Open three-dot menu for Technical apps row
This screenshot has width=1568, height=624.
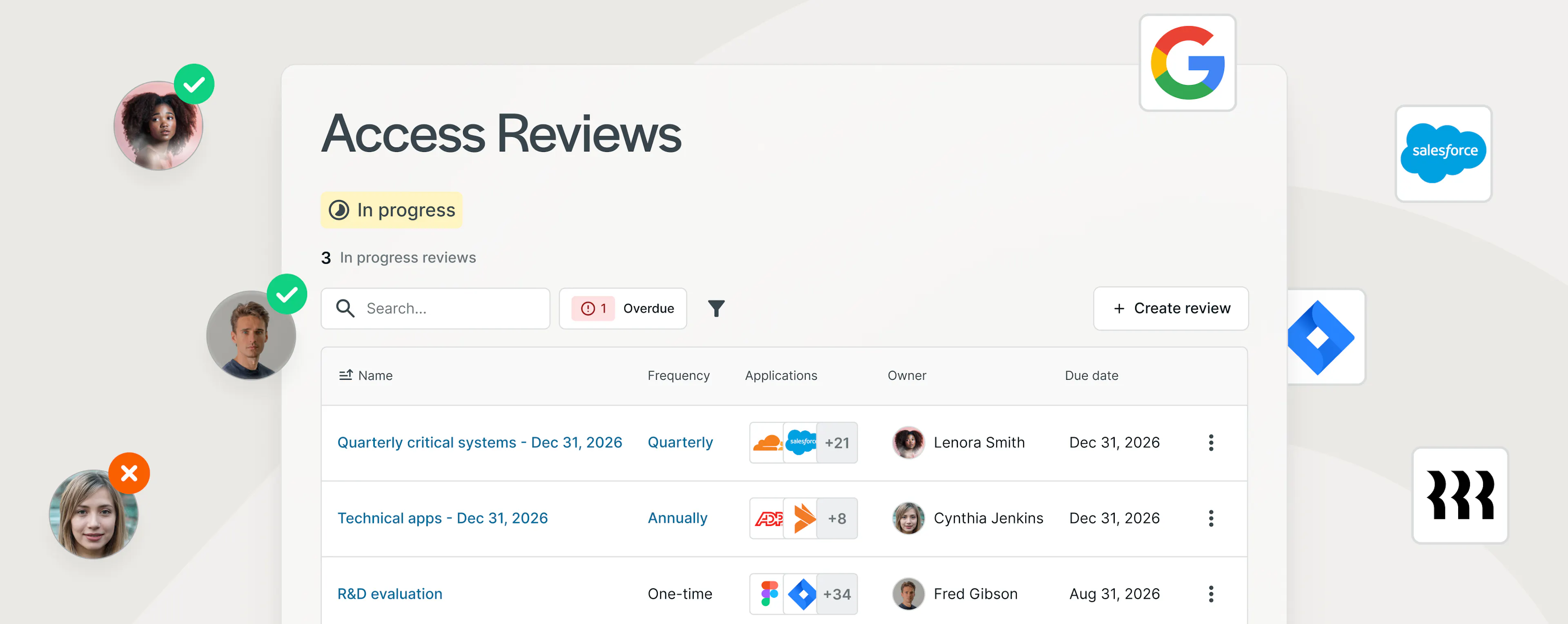pos(1211,518)
